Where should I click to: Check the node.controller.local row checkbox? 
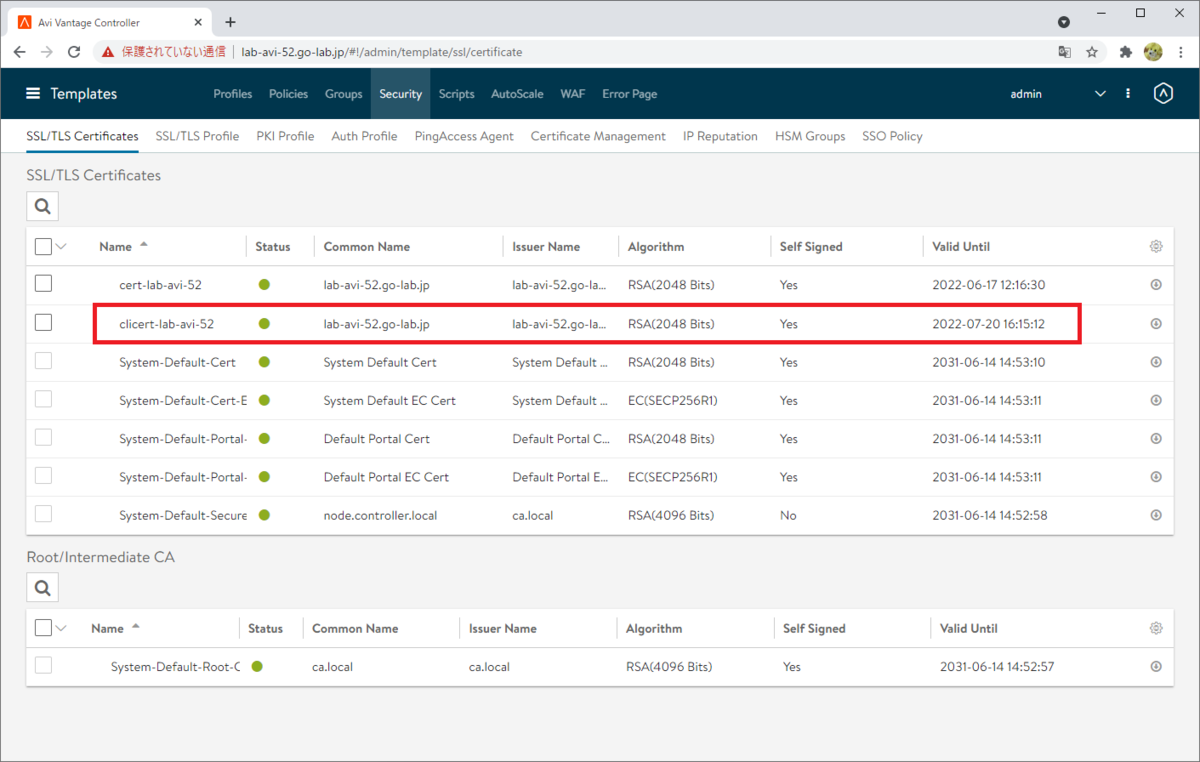click(43, 514)
